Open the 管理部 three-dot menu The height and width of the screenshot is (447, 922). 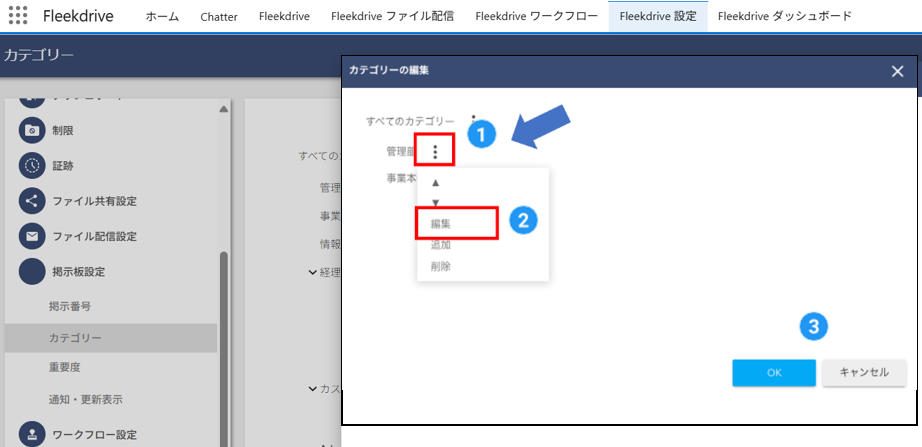[x=435, y=152]
